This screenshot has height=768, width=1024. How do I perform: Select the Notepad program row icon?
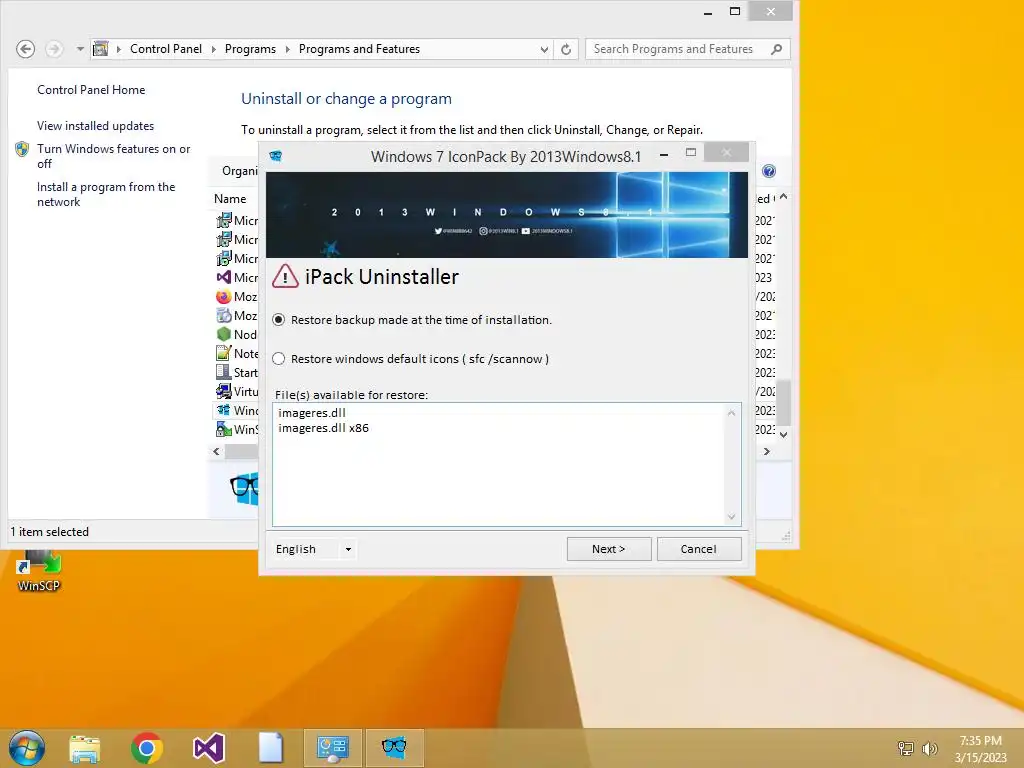pos(223,353)
